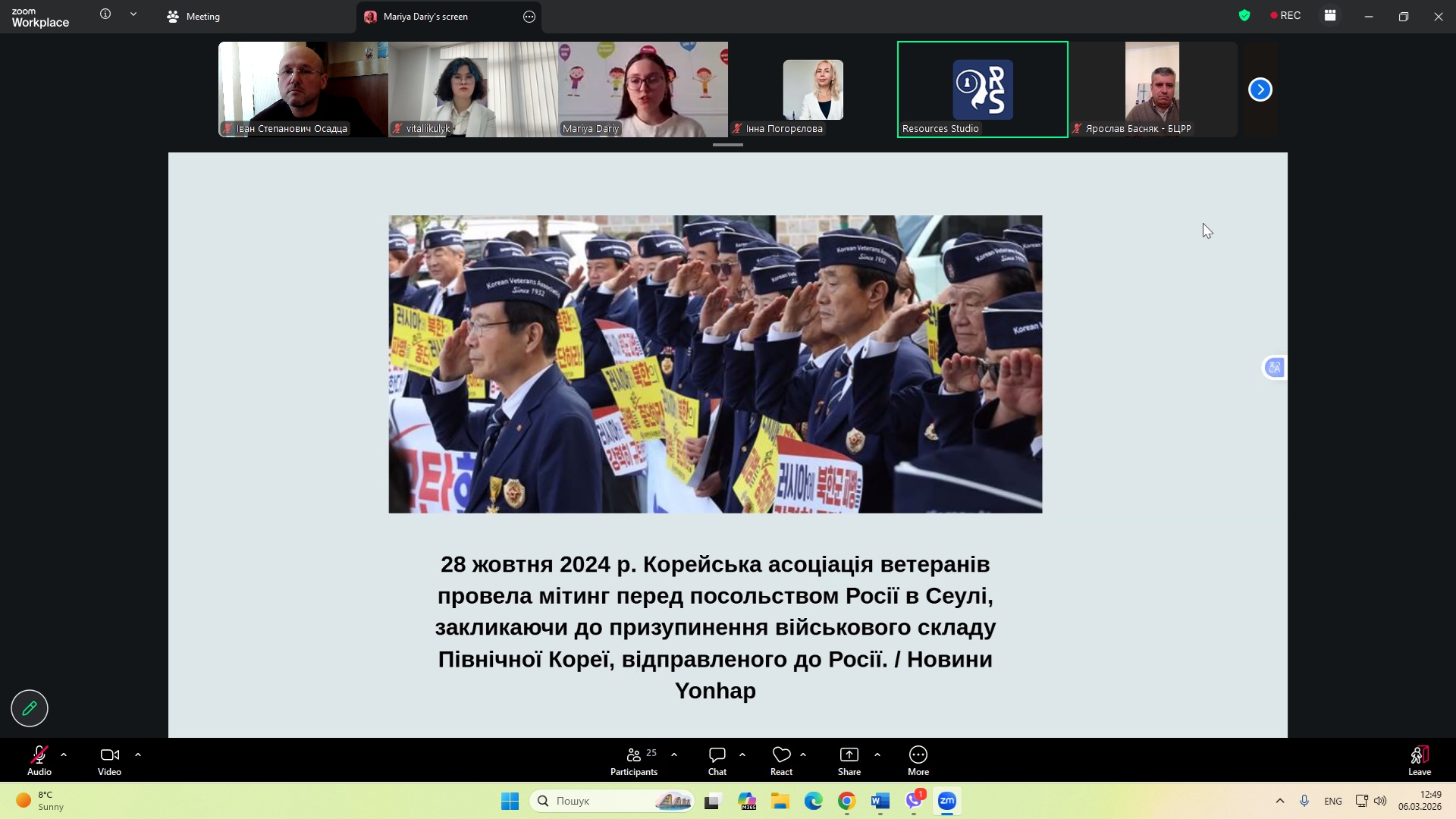Open Microsoft 365 Copilot taskbar icon
Viewport: 1456px width, 819px height.
click(x=747, y=801)
